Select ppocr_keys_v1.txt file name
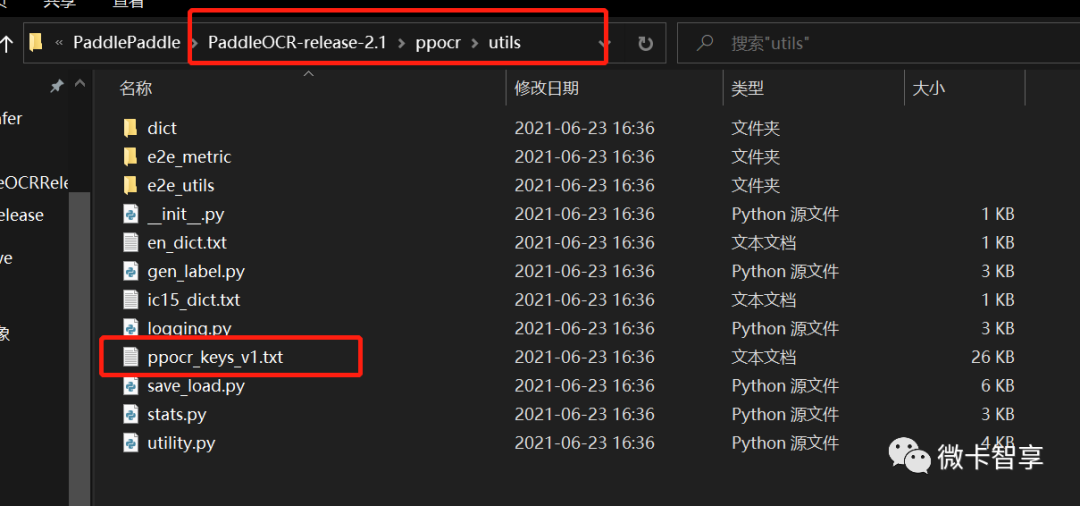Image resolution: width=1080 pixels, height=506 pixels. (215, 357)
